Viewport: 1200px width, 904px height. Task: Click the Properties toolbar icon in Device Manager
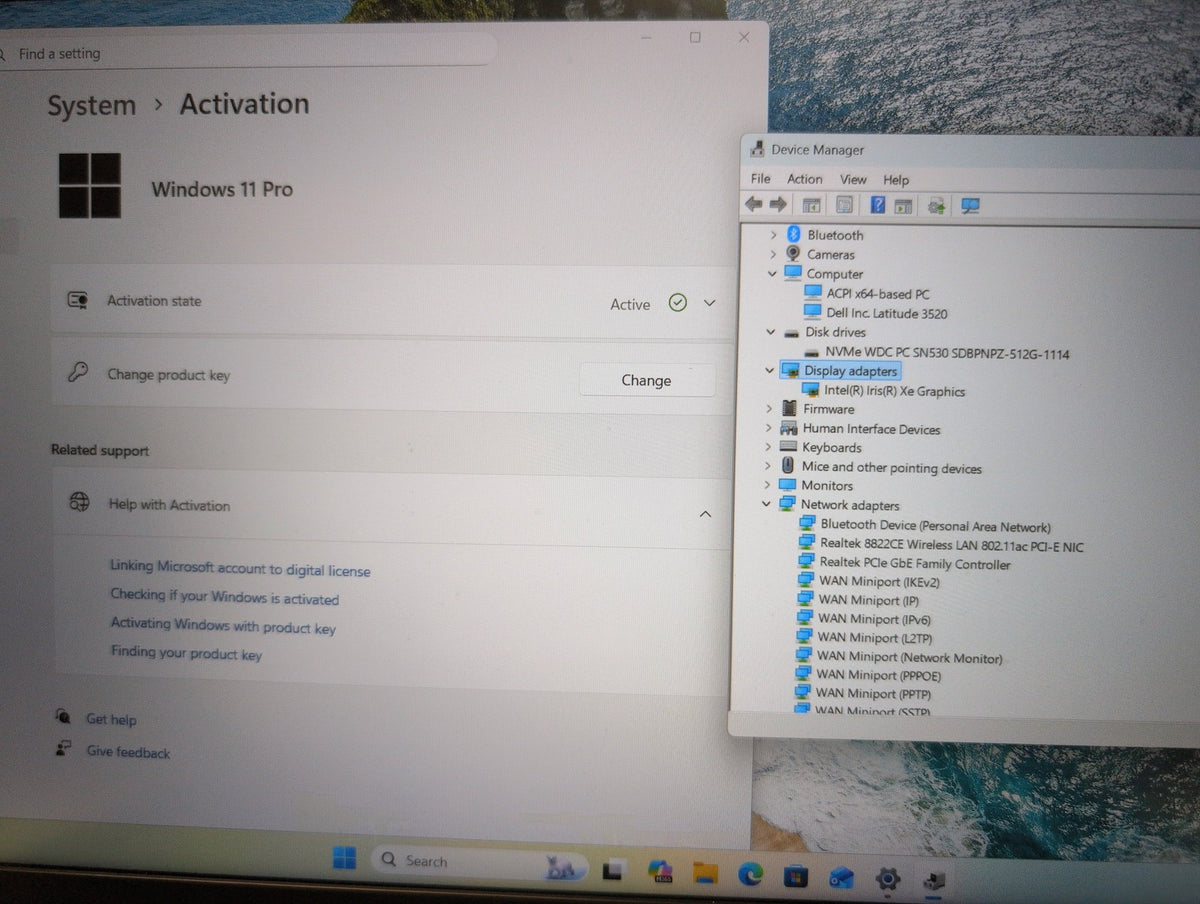click(x=844, y=205)
